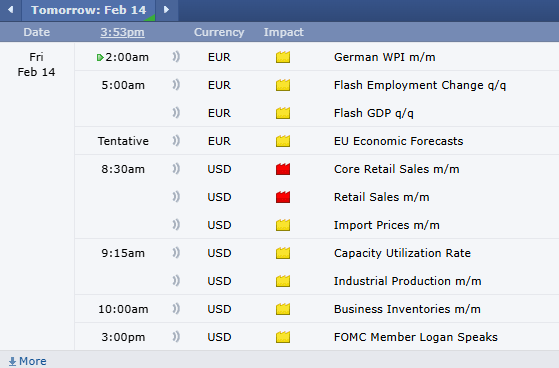559x368 pixels.
Task: Open Flash GDP q/q event
Action: 374,113
